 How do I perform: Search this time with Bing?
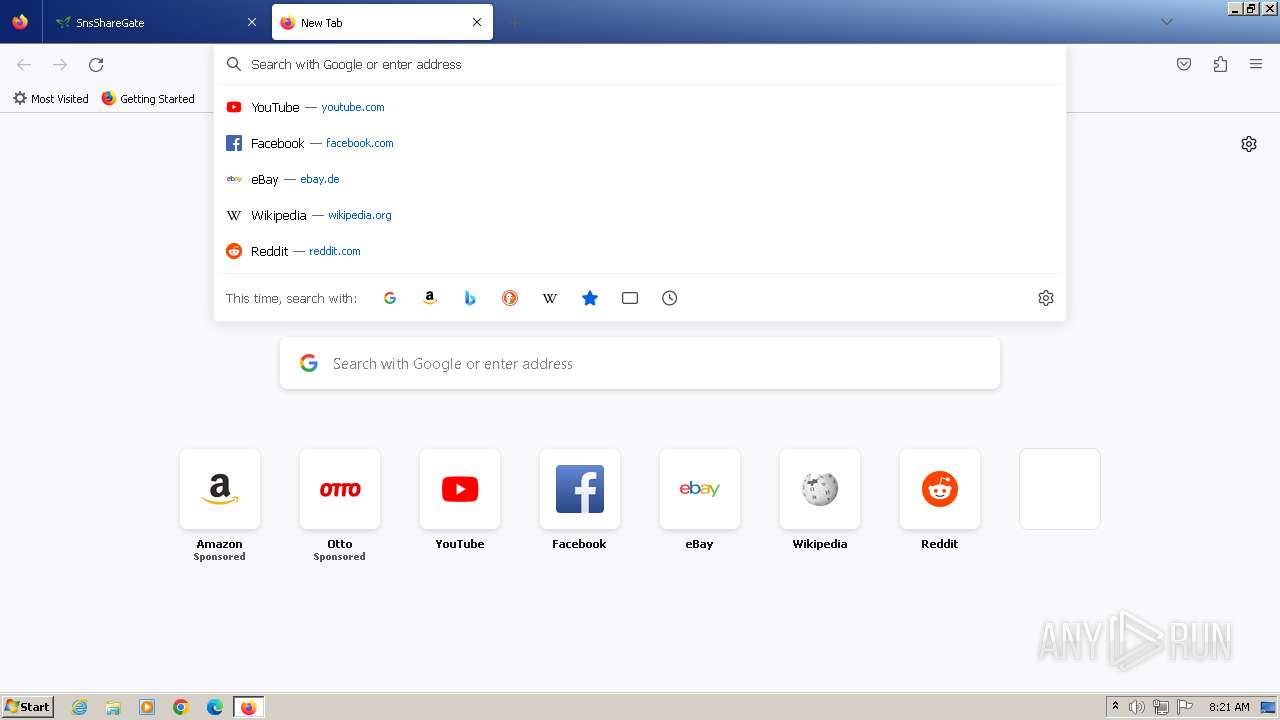click(x=470, y=298)
